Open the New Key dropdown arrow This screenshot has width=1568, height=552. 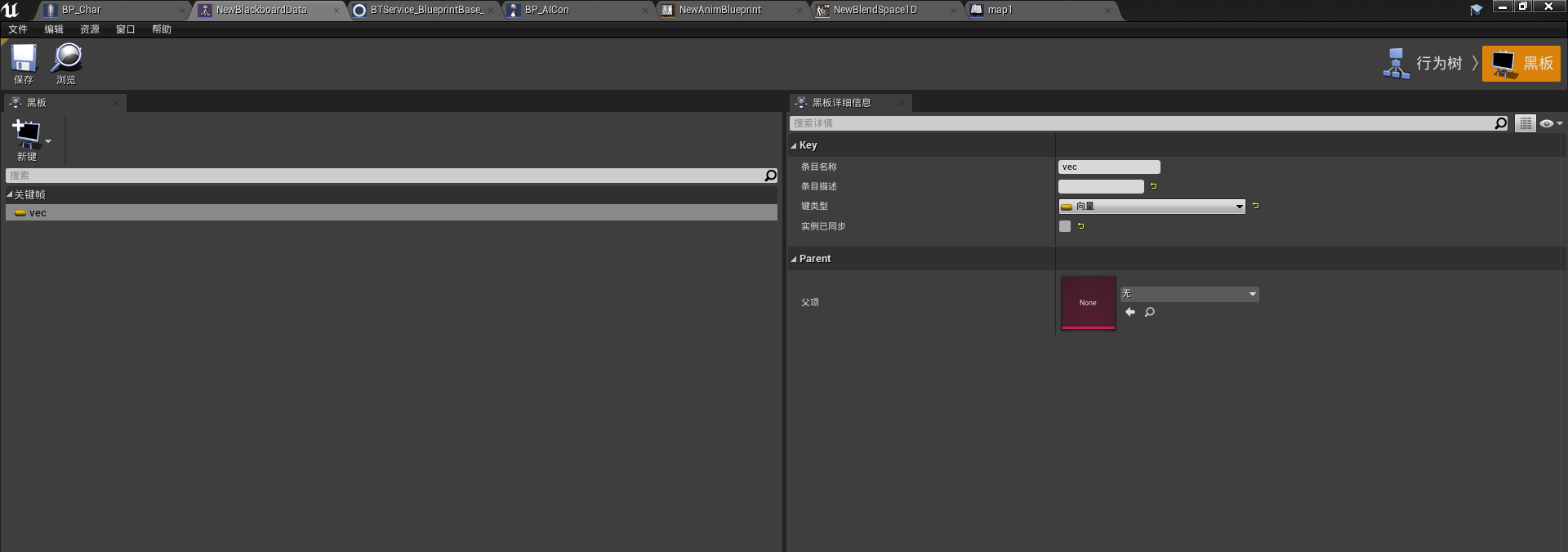(48, 141)
